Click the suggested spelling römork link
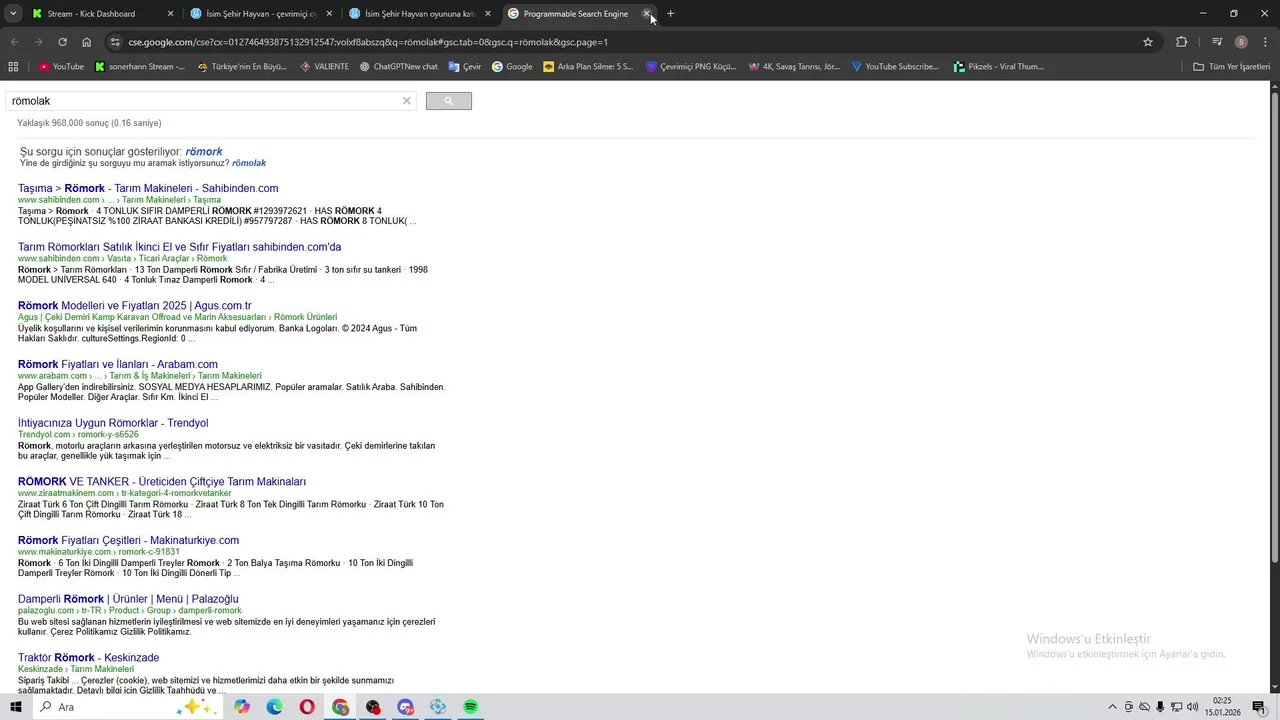The image size is (1280, 720). (204, 152)
